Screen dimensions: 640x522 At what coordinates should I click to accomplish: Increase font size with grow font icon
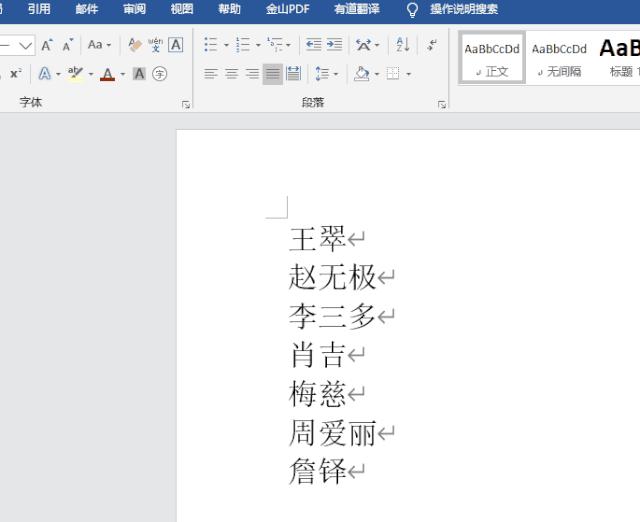(47, 45)
